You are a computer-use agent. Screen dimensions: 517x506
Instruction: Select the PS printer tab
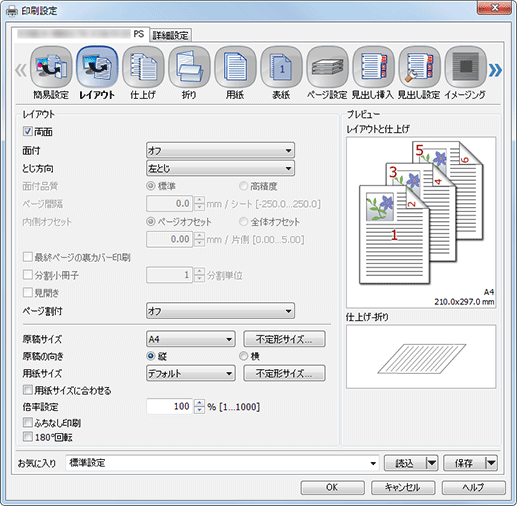[81, 34]
